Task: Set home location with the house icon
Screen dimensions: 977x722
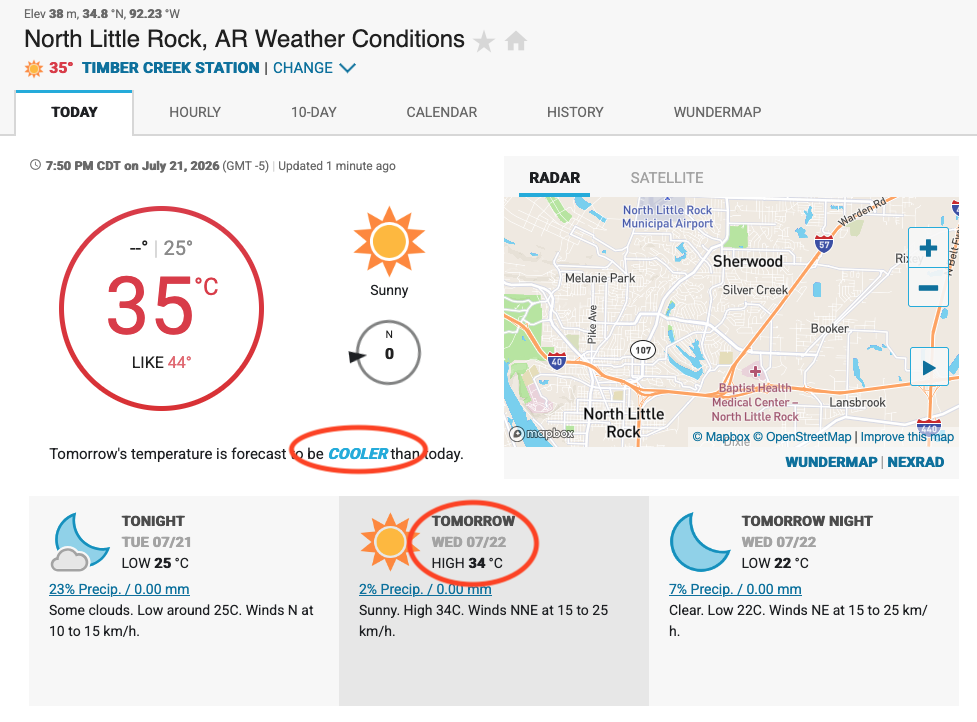Action: (516, 41)
